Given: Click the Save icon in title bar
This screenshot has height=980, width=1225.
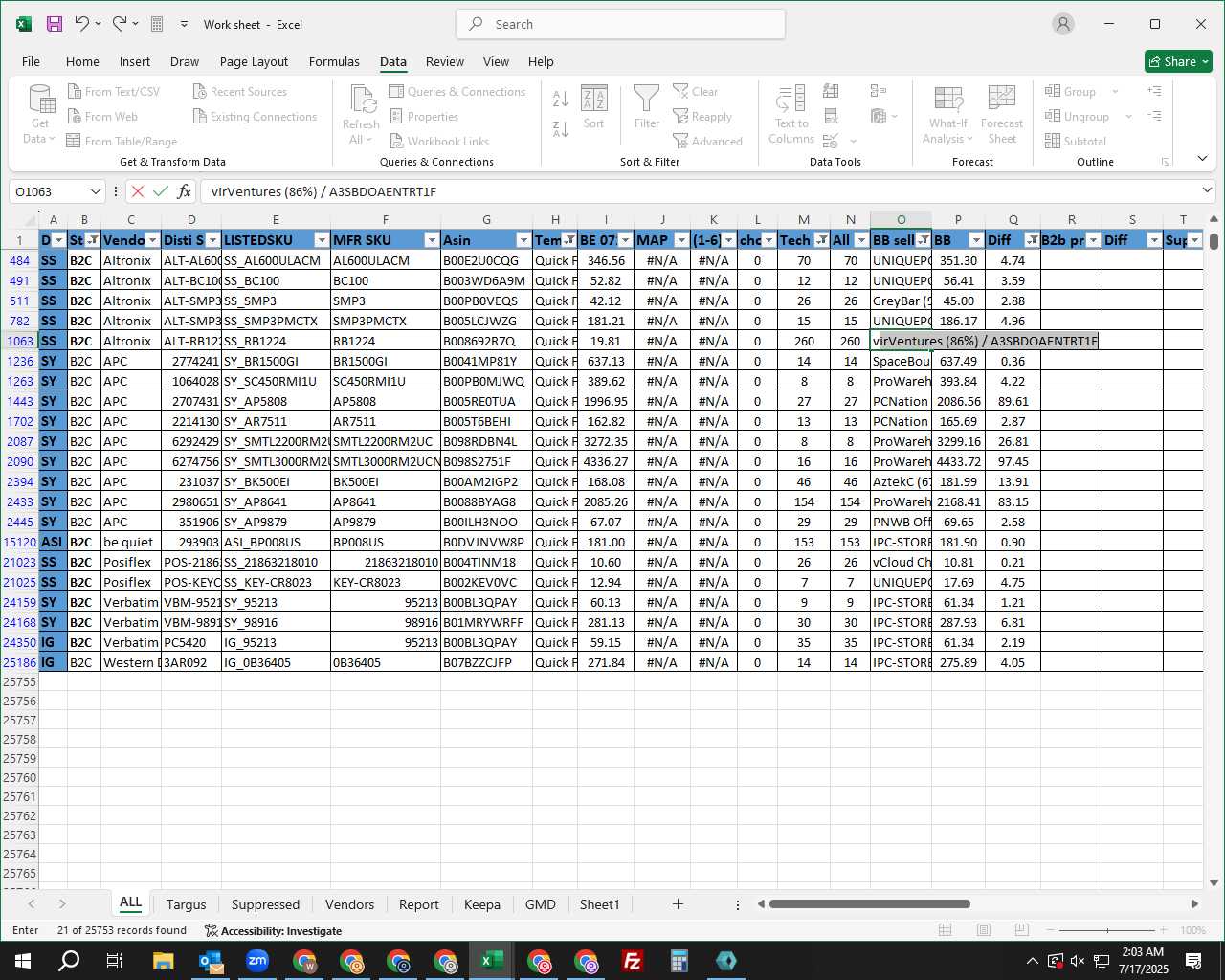Looking at the screenshot, I should pyautogui.click(x=55, y=24).
